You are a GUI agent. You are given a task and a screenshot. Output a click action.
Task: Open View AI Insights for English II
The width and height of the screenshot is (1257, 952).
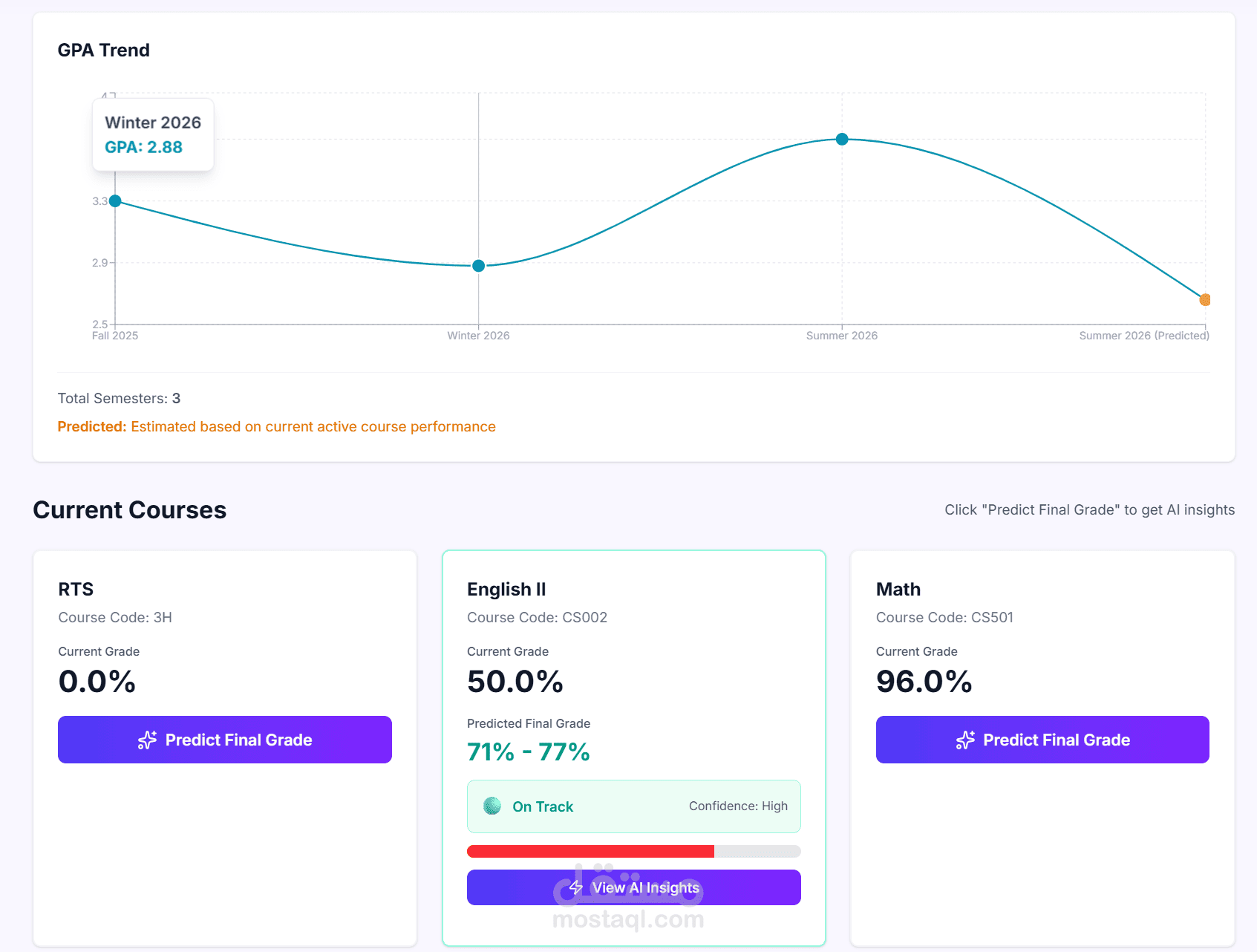coord(634,887)
